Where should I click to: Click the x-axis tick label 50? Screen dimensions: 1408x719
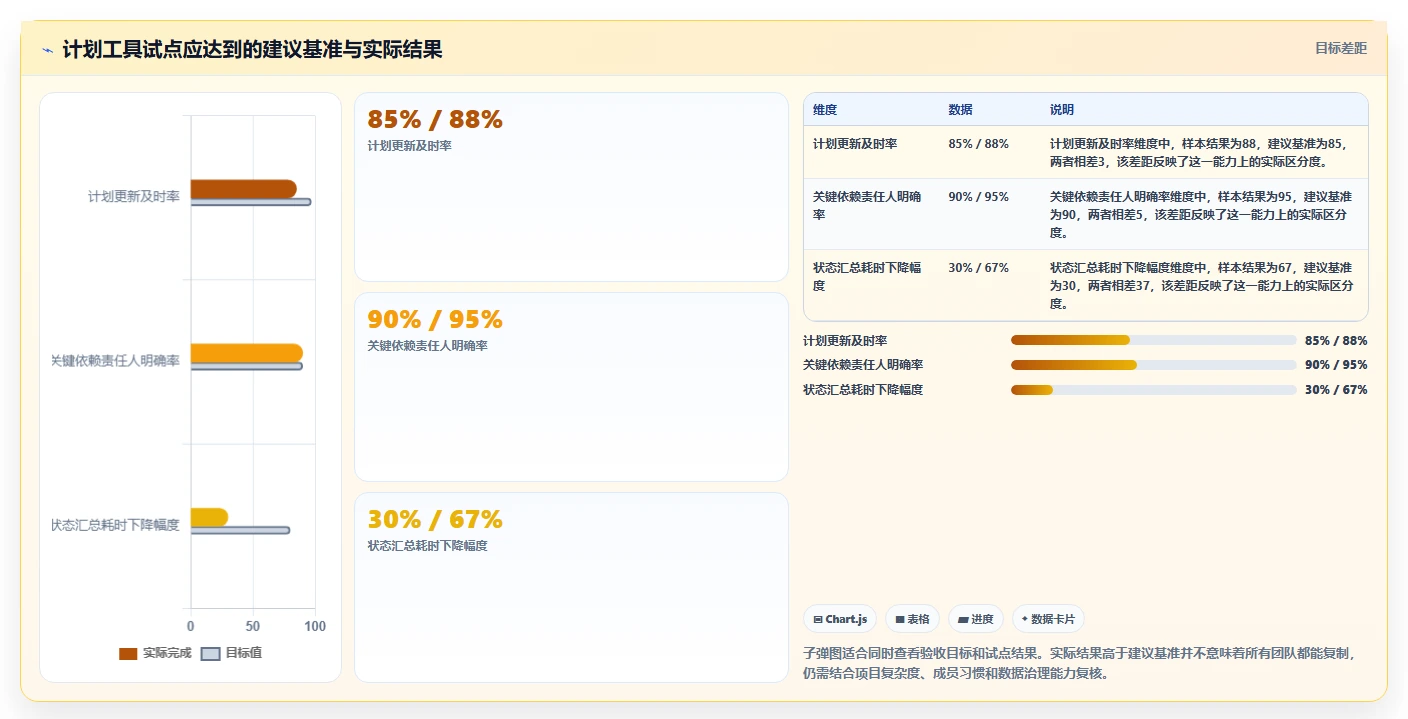pos(253,627)
